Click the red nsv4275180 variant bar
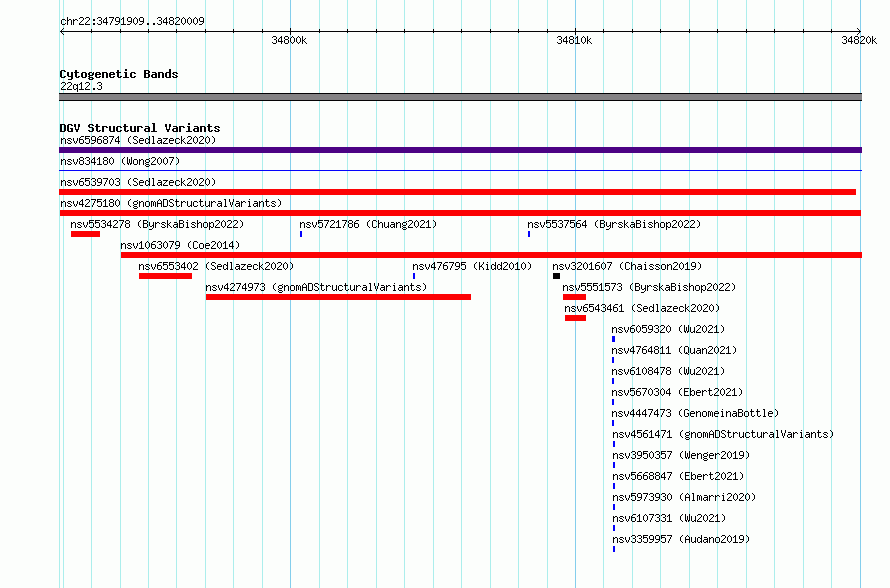 (460, 213)
